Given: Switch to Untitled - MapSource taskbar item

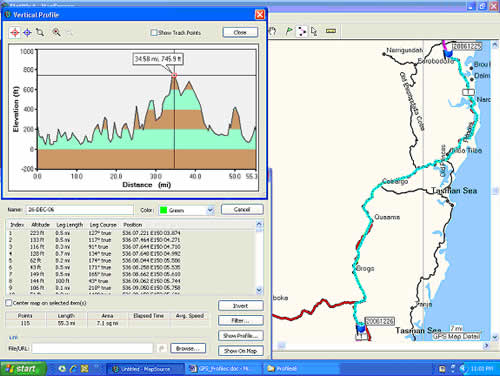Looking at the screenshot, I should (145, 369).
